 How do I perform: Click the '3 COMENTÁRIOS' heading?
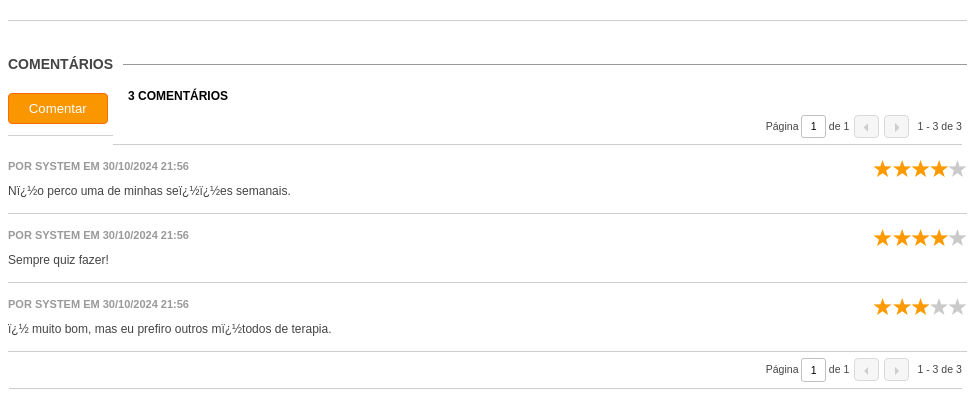point(178,96)
